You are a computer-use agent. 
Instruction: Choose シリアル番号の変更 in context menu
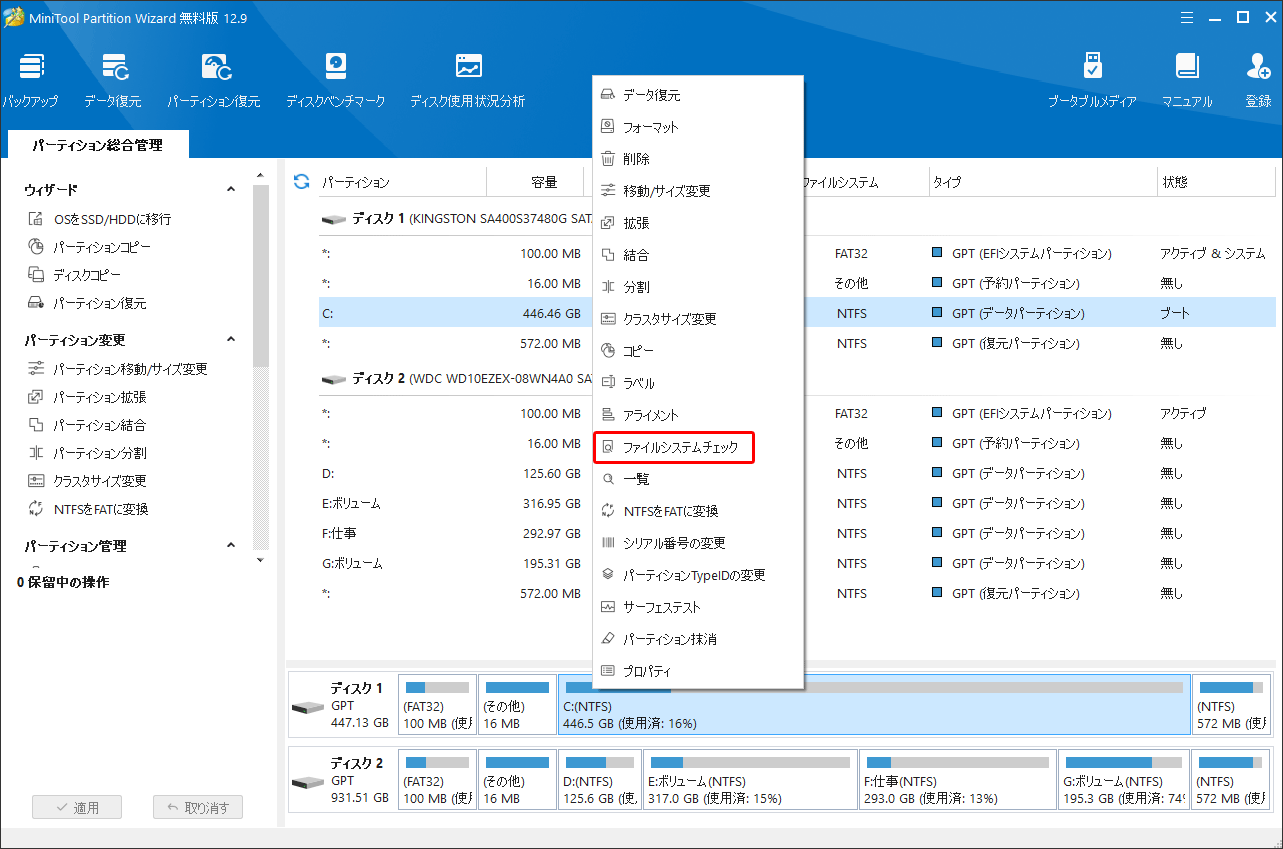pyautogui.click(x=698, y=543)
